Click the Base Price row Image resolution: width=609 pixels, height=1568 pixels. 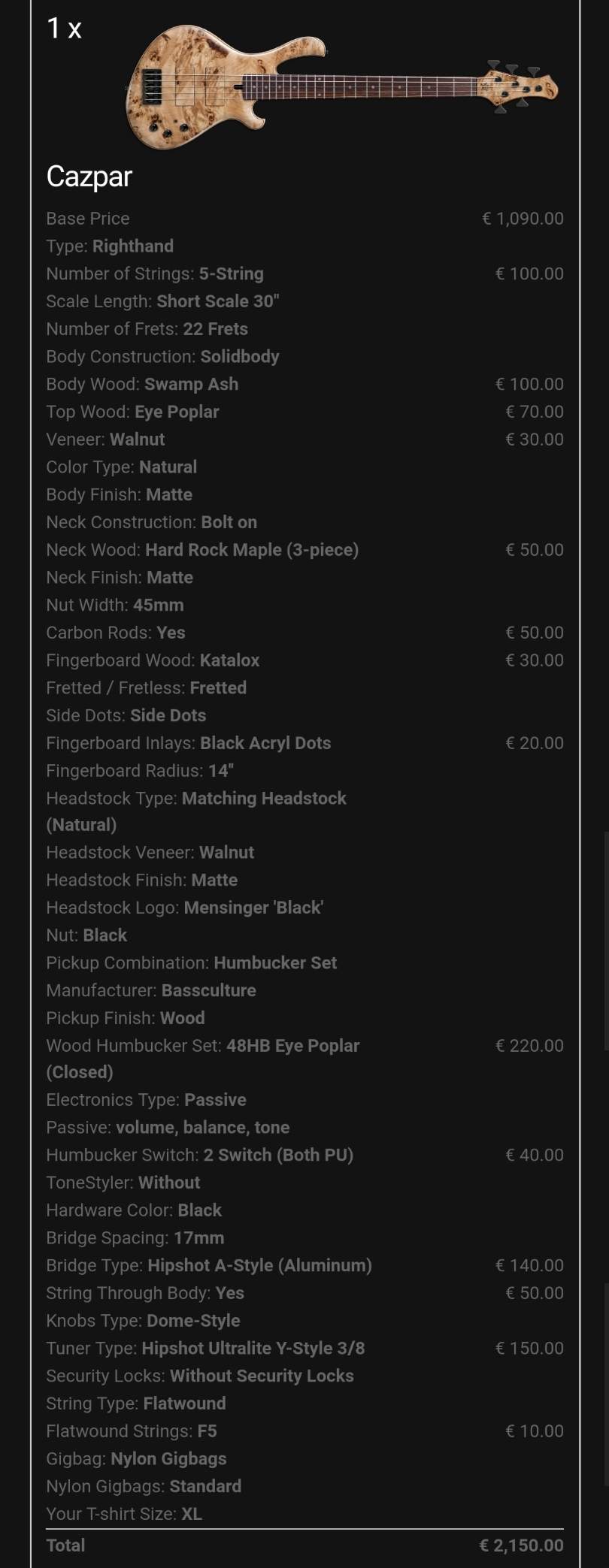(304, 219)
